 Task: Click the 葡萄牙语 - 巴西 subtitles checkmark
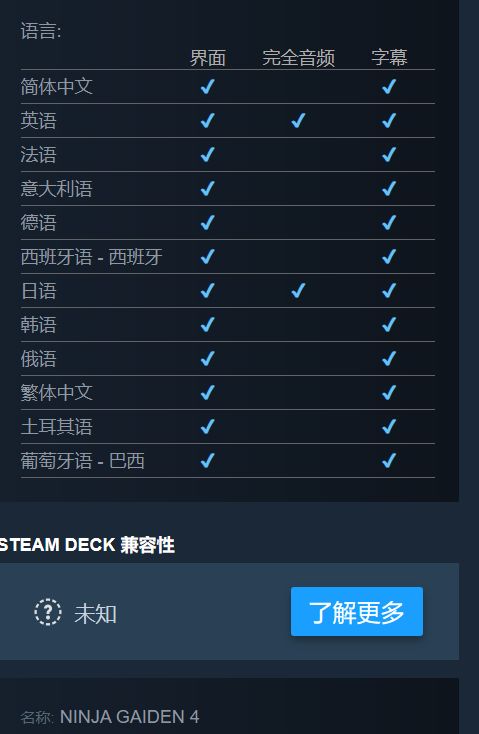tap(389, 461)
